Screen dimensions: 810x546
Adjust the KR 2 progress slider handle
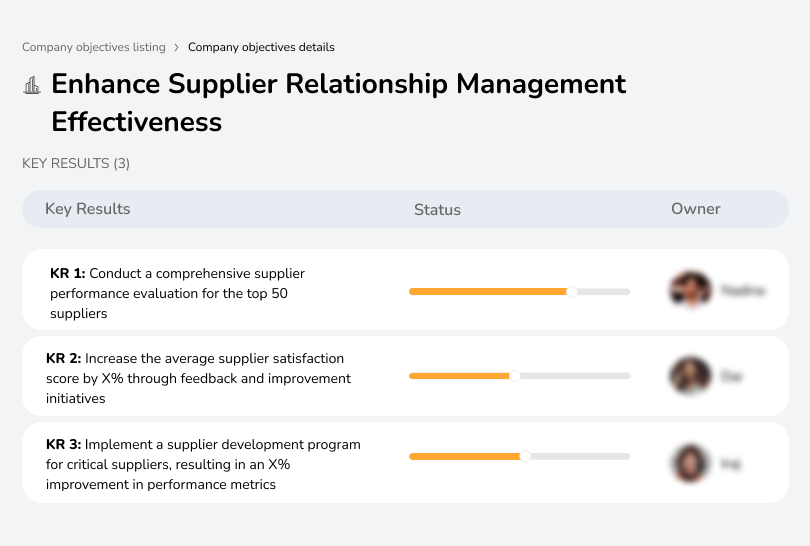tap(515, 376)
